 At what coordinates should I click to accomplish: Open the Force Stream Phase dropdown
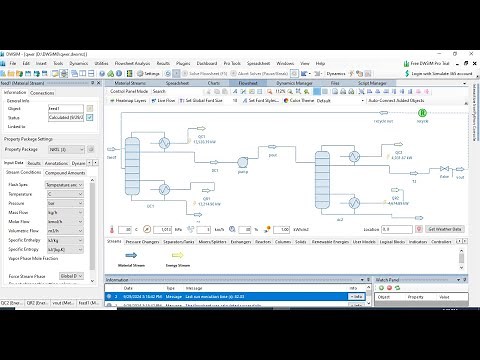tap(71, 276)
